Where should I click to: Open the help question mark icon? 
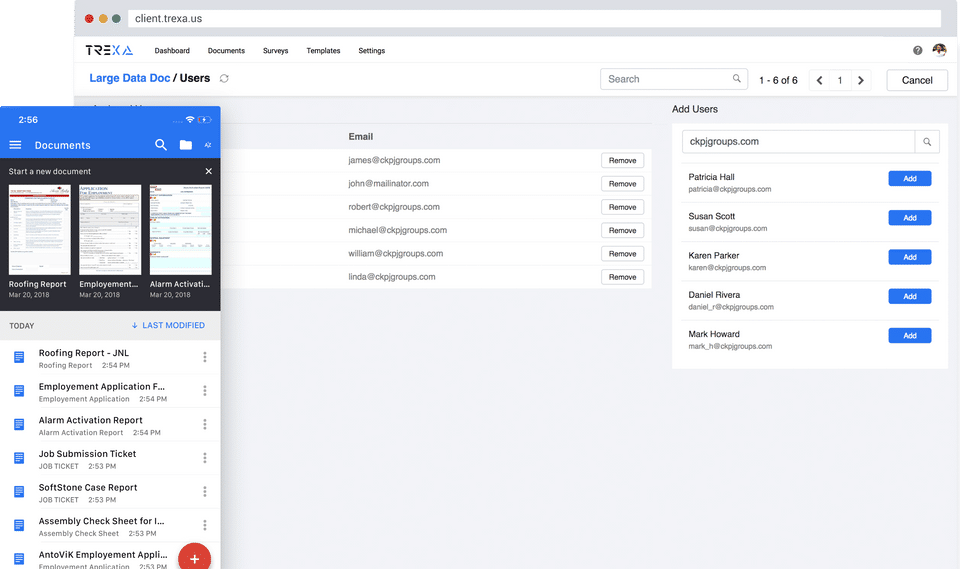[917, 51]
